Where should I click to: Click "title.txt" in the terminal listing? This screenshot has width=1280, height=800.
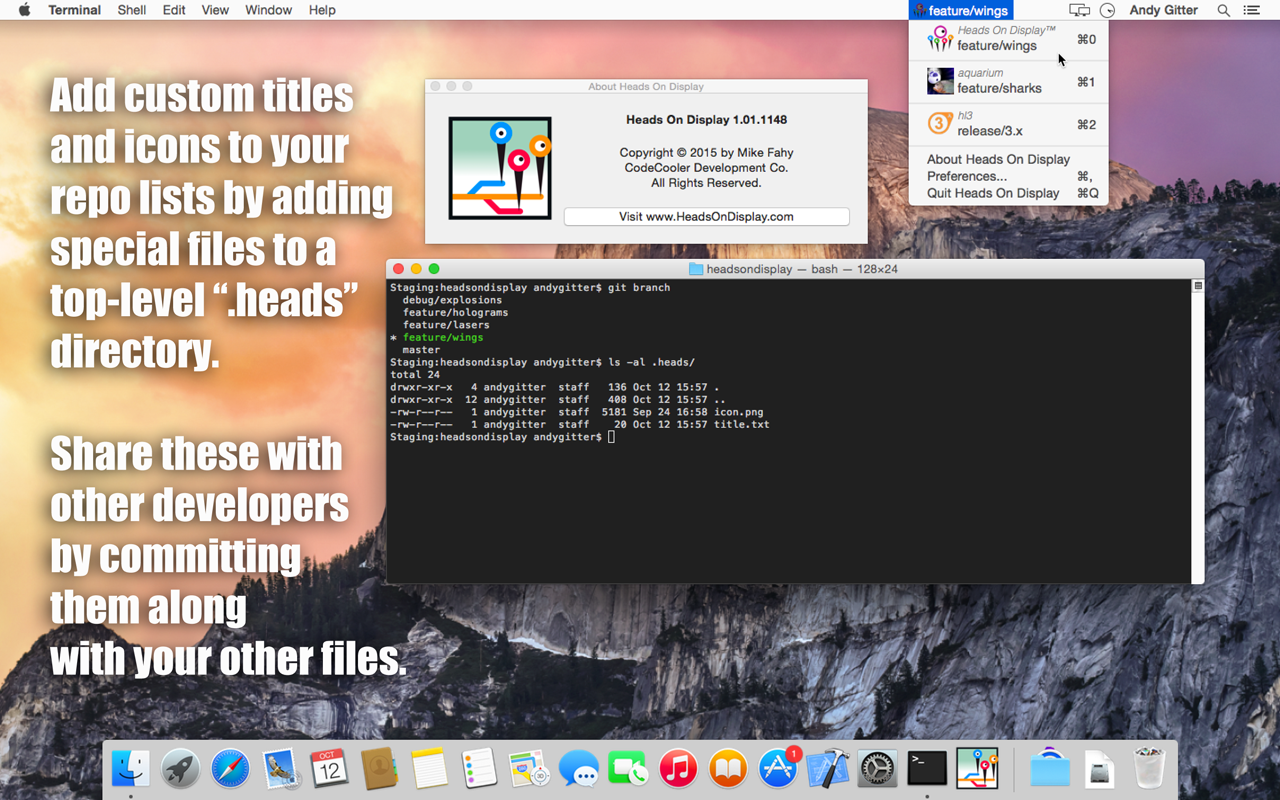tap(741, 424)
